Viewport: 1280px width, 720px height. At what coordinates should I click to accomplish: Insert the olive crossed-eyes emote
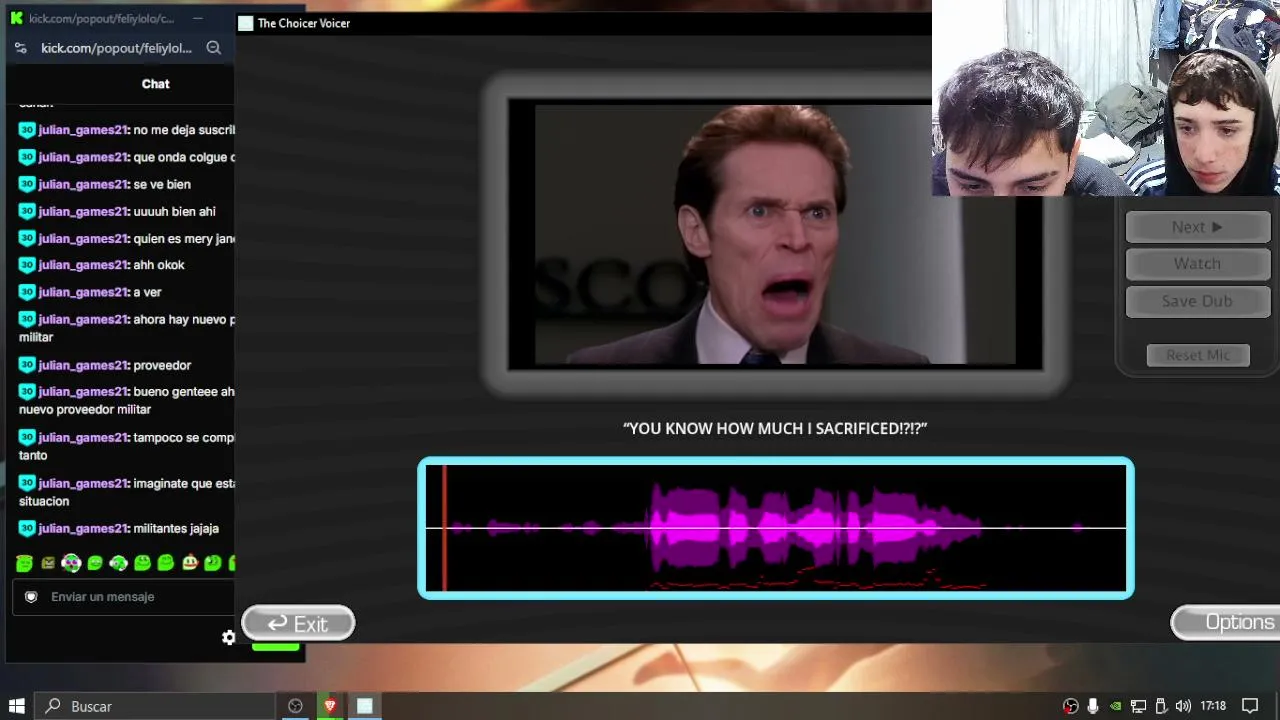(x=48, y=563)
